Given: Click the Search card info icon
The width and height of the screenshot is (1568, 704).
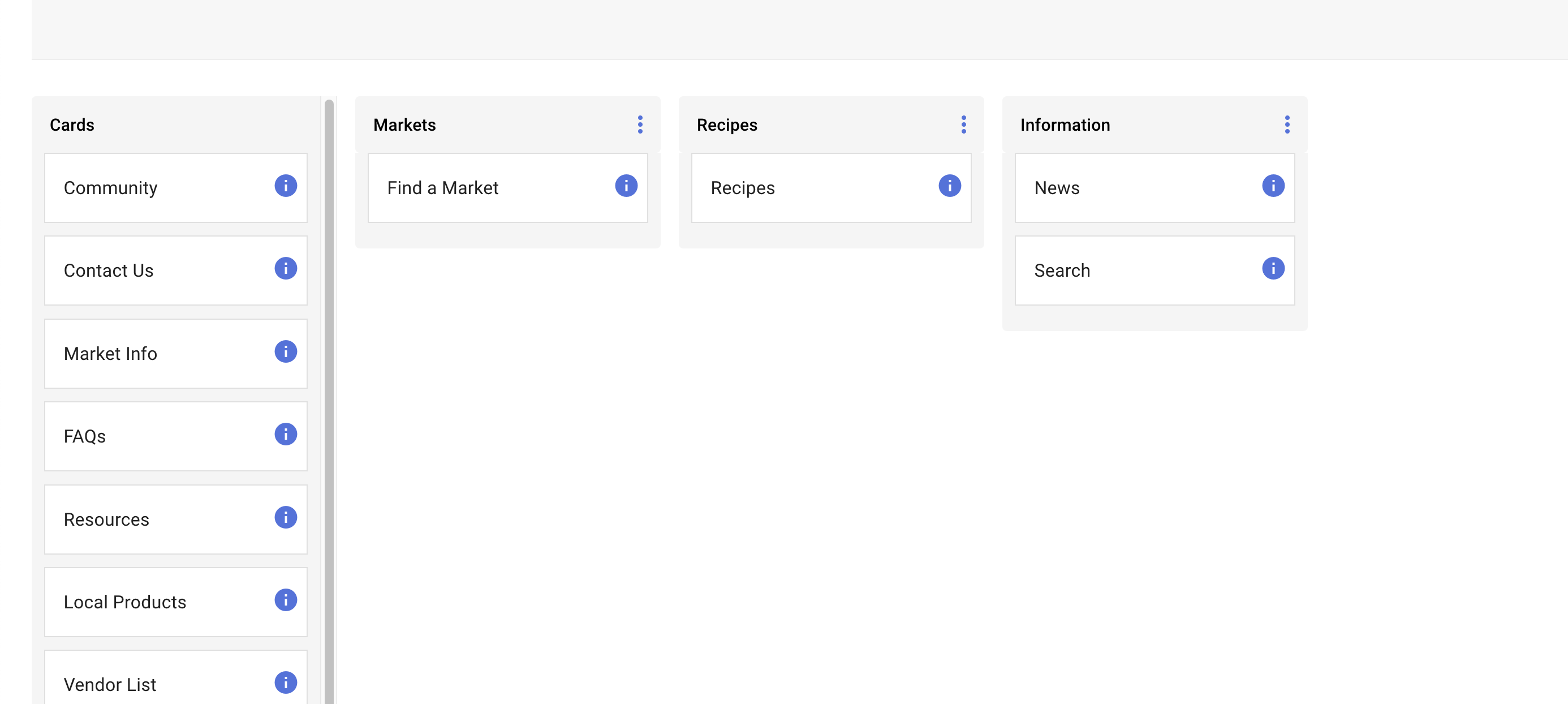Looking at the screenshot, I should pos(1273,269).
